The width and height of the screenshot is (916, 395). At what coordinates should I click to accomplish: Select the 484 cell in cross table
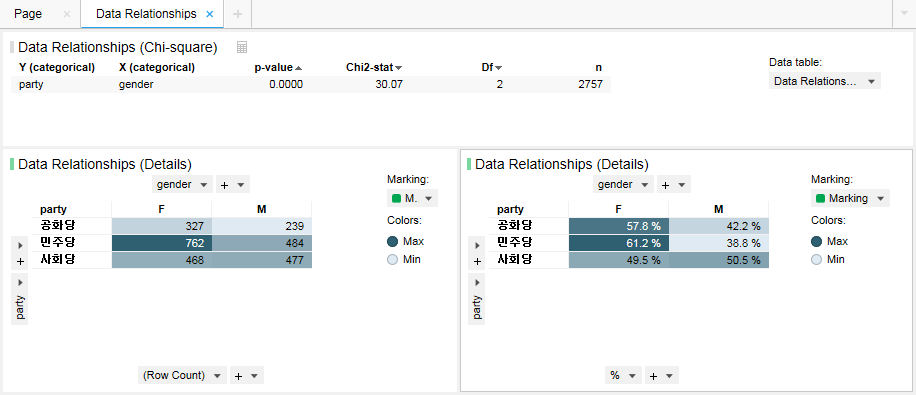[262, 243]
